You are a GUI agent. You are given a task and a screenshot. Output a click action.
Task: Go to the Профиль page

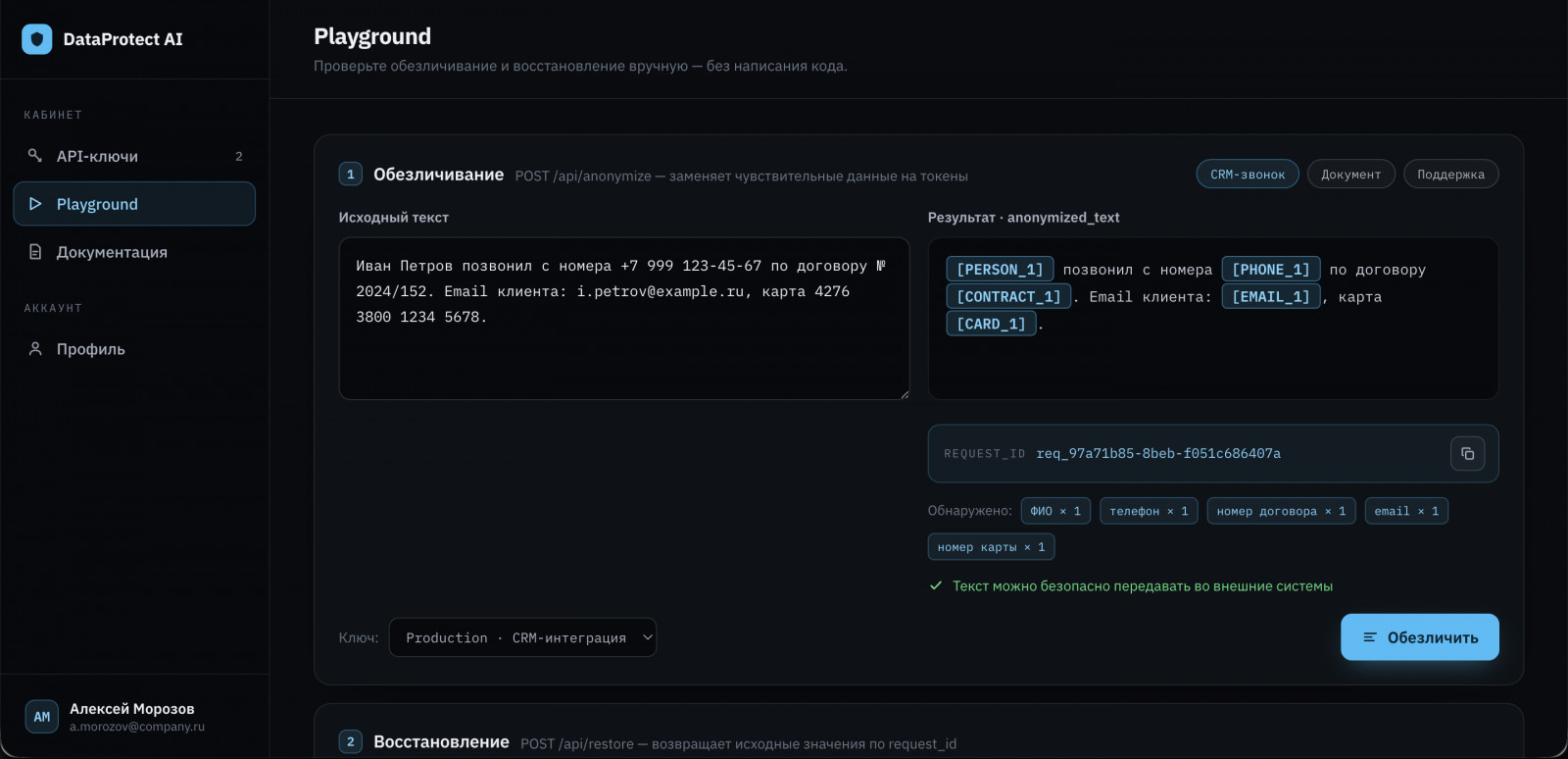click(x=134, y=349)
